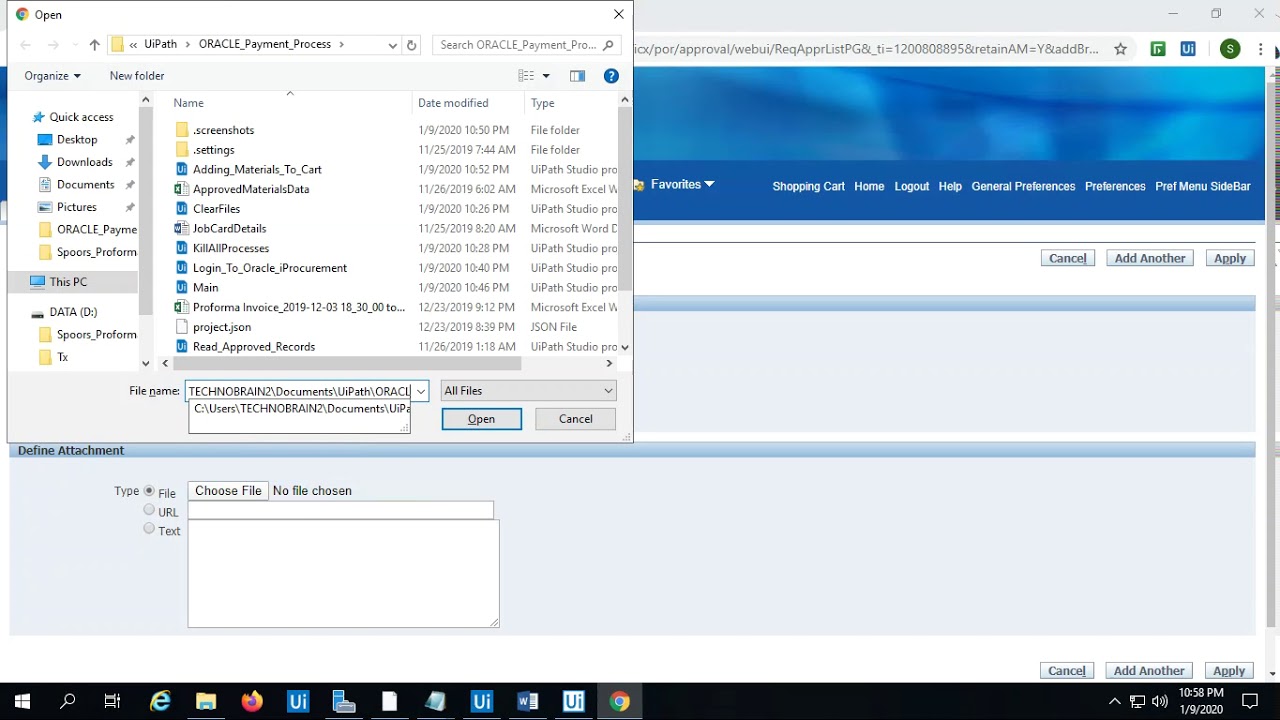The width and height of the screenshot is (1280, 720).
Task: Click green extension icon in Chrome toolbar
Action: pyautogui.click(x=1158, y=49)
